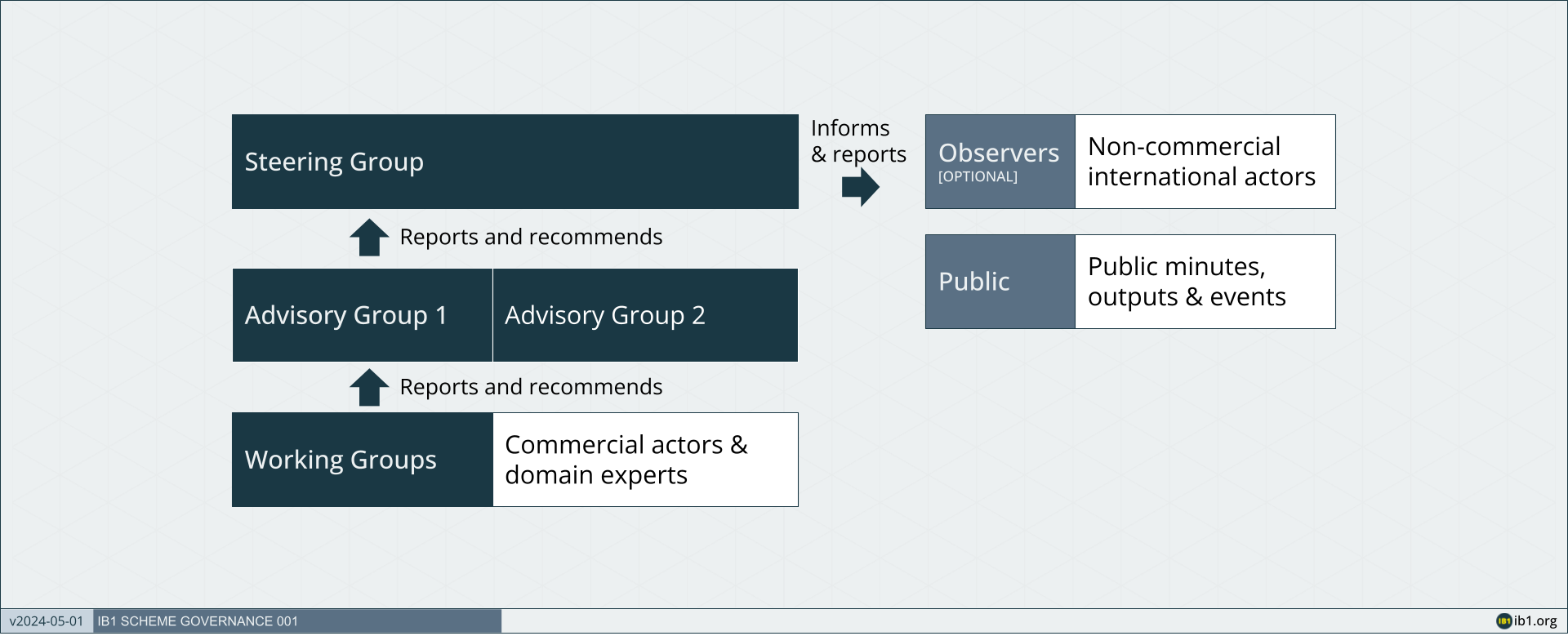Viewport: 1568px width, 636px height.
Task: Select the Advisory Group 2 box
Action: (x=645, y=315)
